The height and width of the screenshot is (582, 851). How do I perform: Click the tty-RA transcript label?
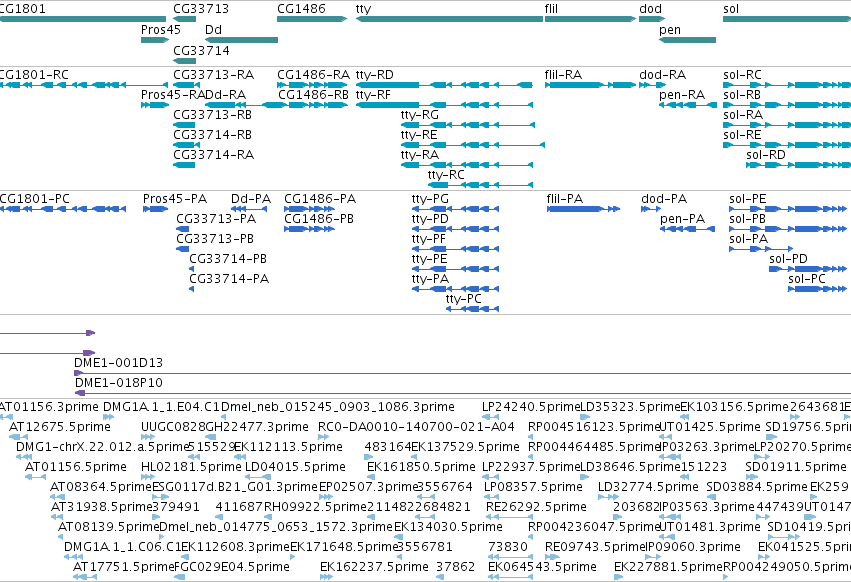pos(420,155)
